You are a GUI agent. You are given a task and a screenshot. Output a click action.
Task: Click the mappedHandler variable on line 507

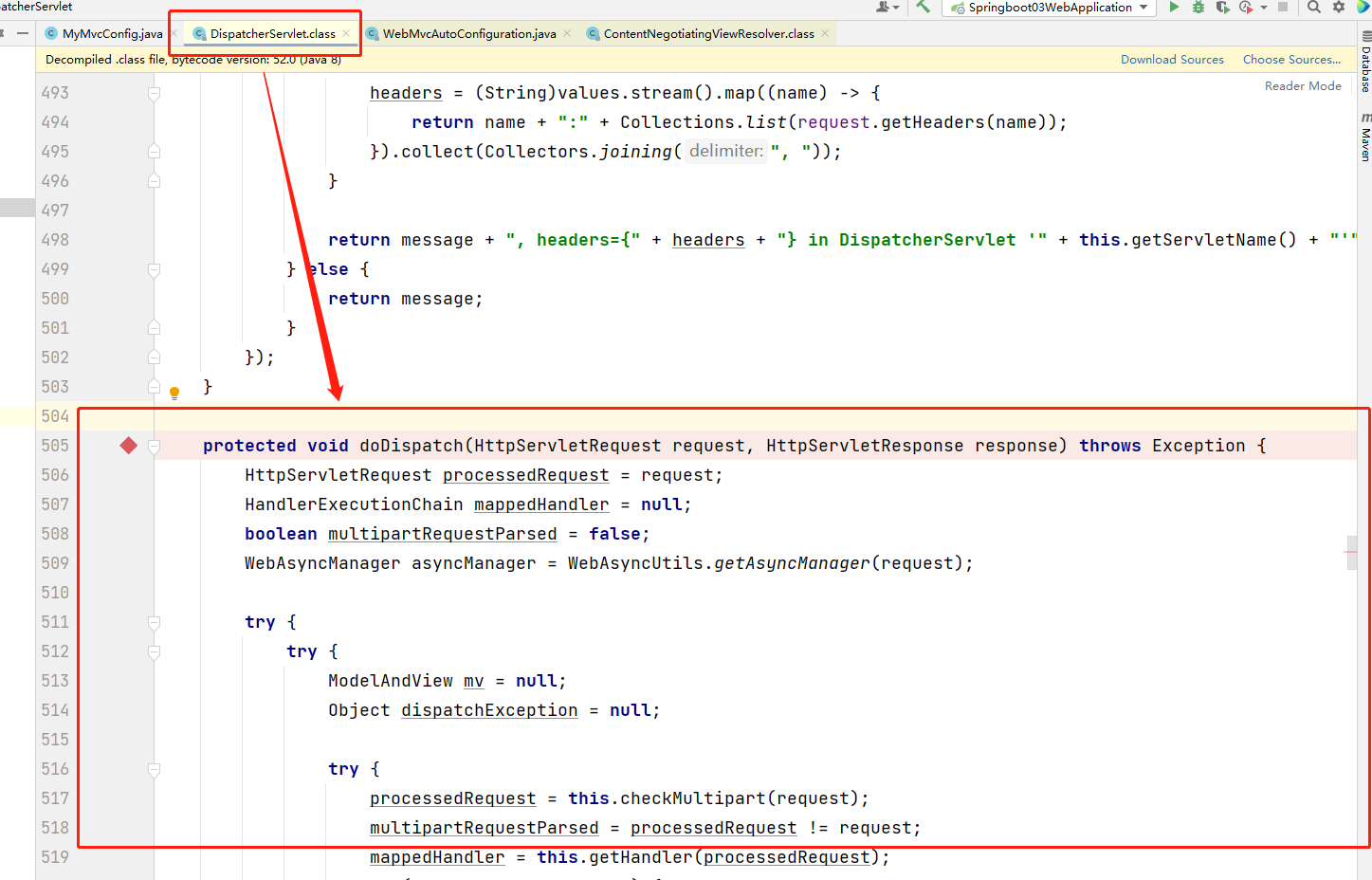click(541, 504)
